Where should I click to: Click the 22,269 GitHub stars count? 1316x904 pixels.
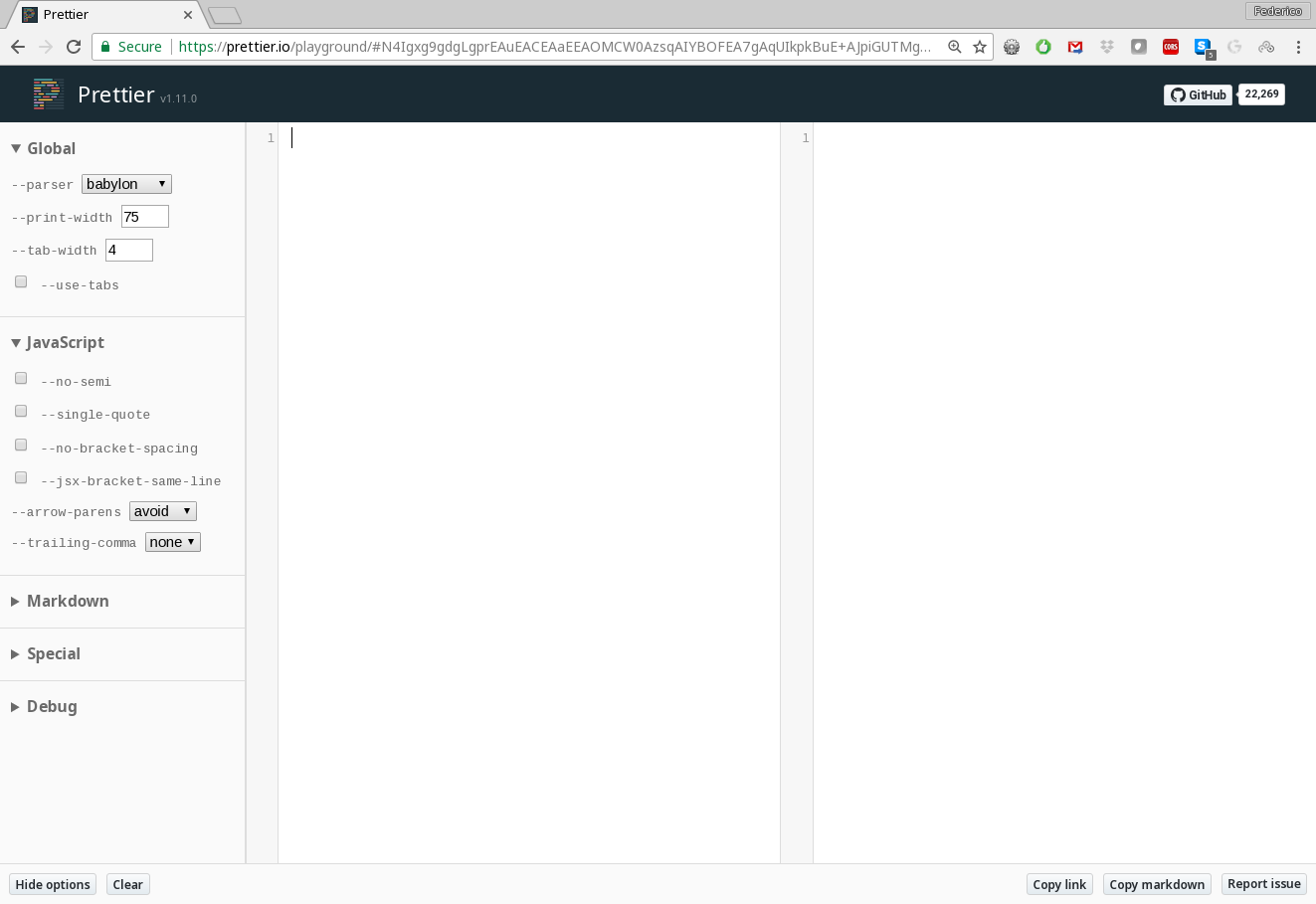click(x=1261, y=94)
